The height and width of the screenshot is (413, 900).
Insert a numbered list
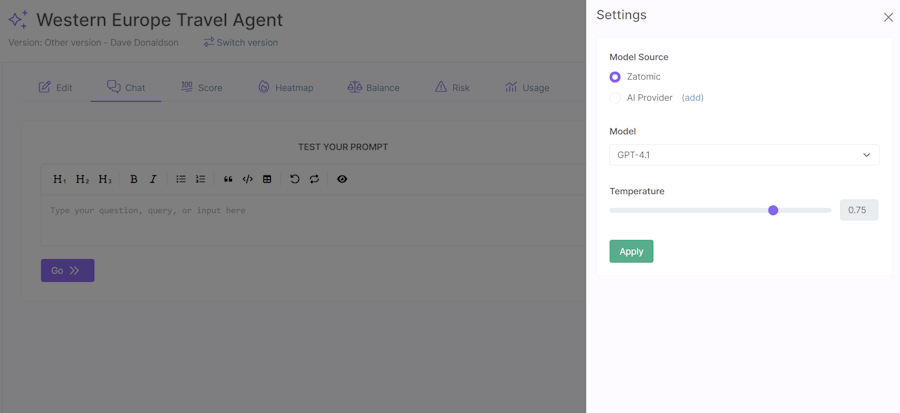pos(201,179)
